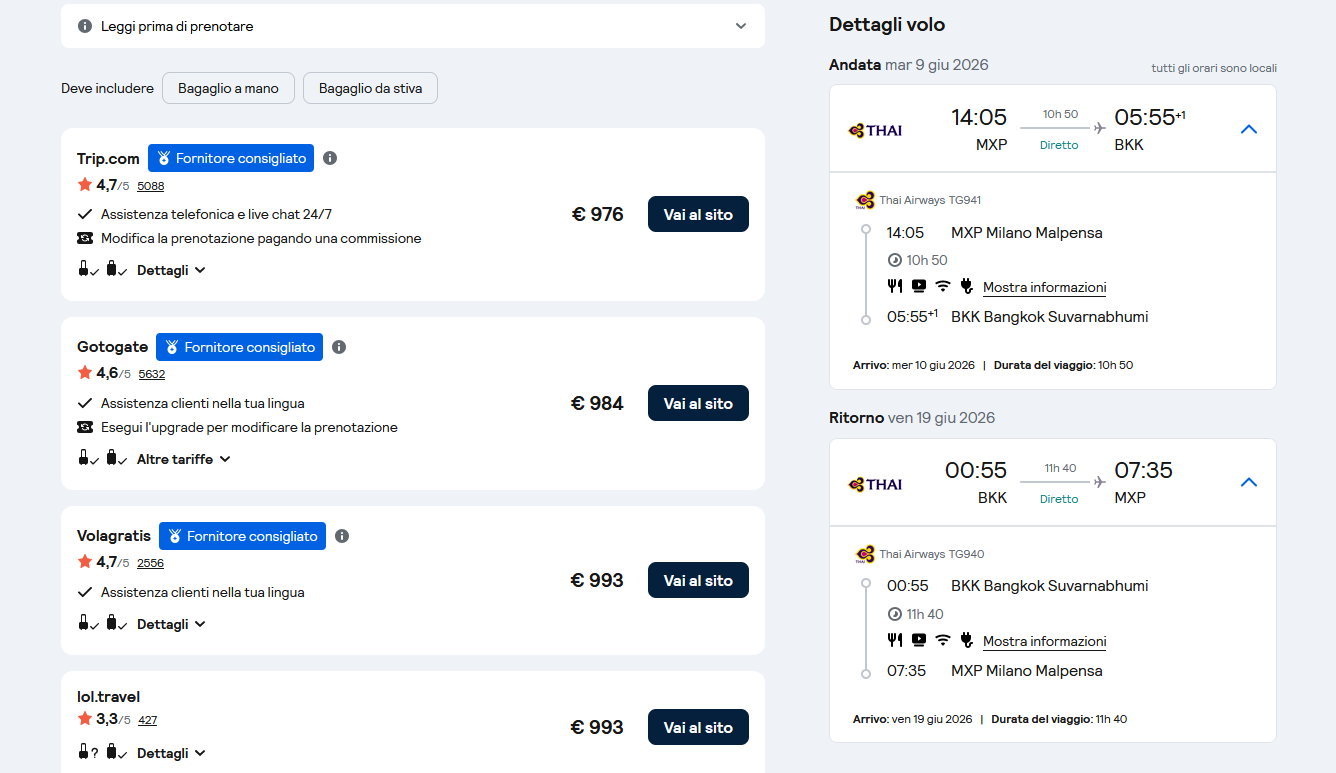Click the star rating icon for Trip.com
The height and width of the screenshot is (773, 1336).
click(x=85, y=184)
